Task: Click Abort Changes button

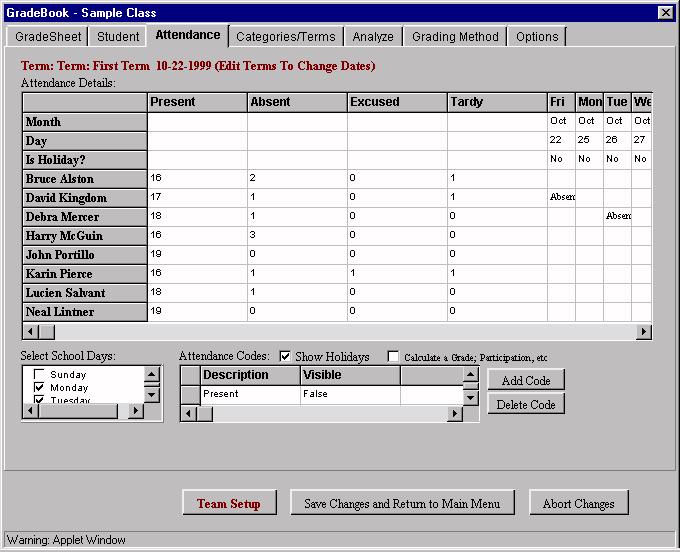Action: pyautogui.click(x=579, y=503)
